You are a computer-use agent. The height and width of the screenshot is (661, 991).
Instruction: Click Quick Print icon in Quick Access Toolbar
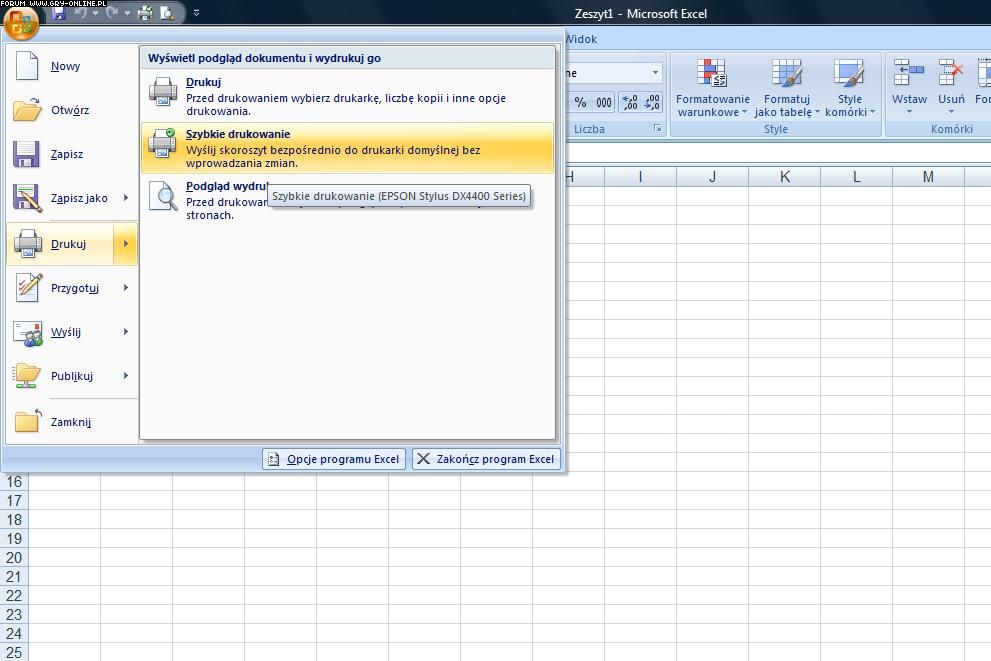click(145, 13)
